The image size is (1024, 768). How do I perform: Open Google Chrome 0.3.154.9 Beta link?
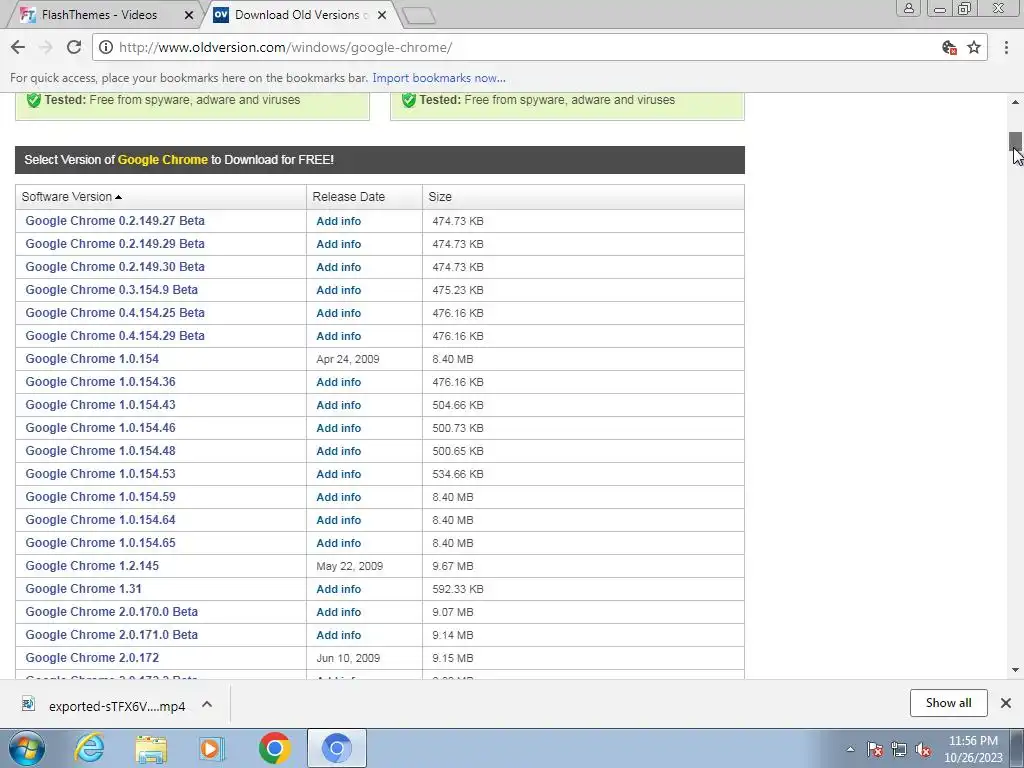(x=112, y=289)
